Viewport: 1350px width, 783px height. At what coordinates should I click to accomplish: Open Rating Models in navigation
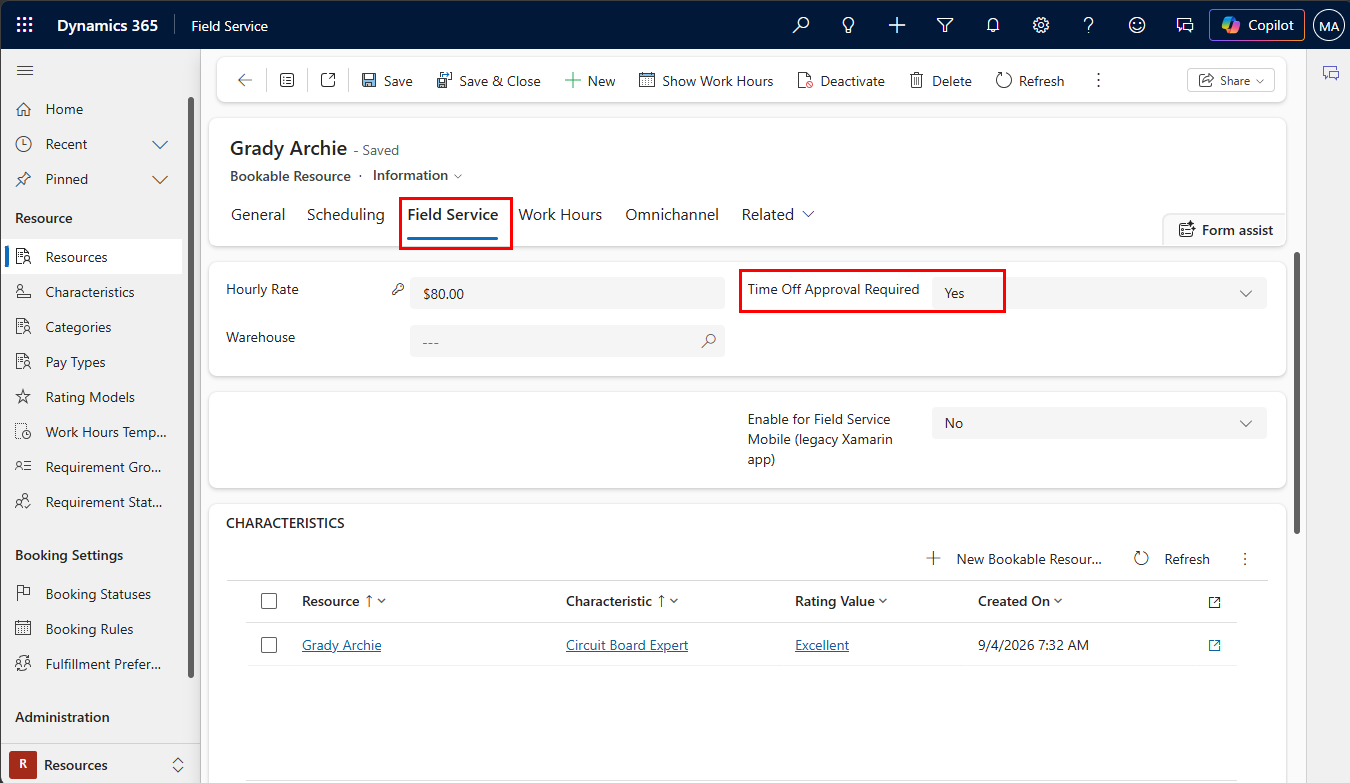92,397
